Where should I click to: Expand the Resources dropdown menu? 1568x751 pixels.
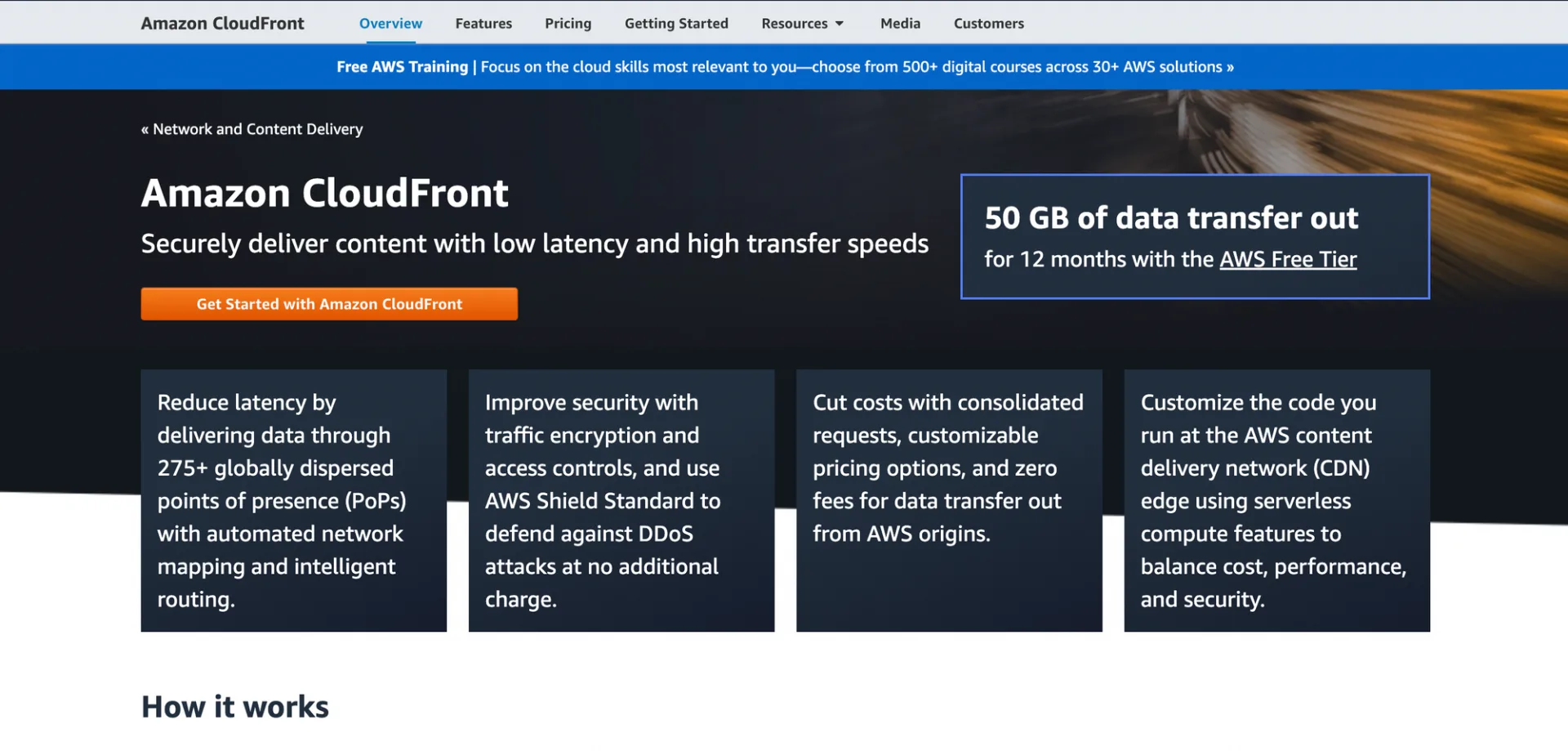point(802,24)
